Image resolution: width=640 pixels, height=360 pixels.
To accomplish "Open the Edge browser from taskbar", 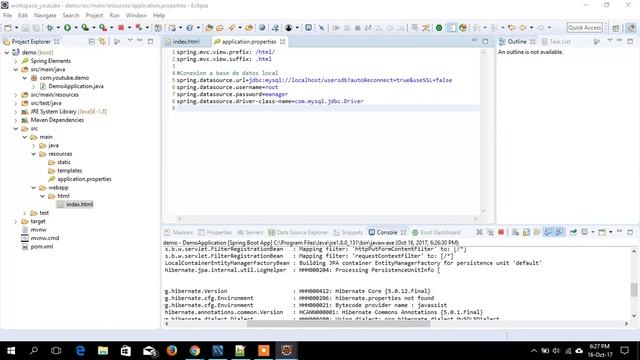I will [80, 350].
